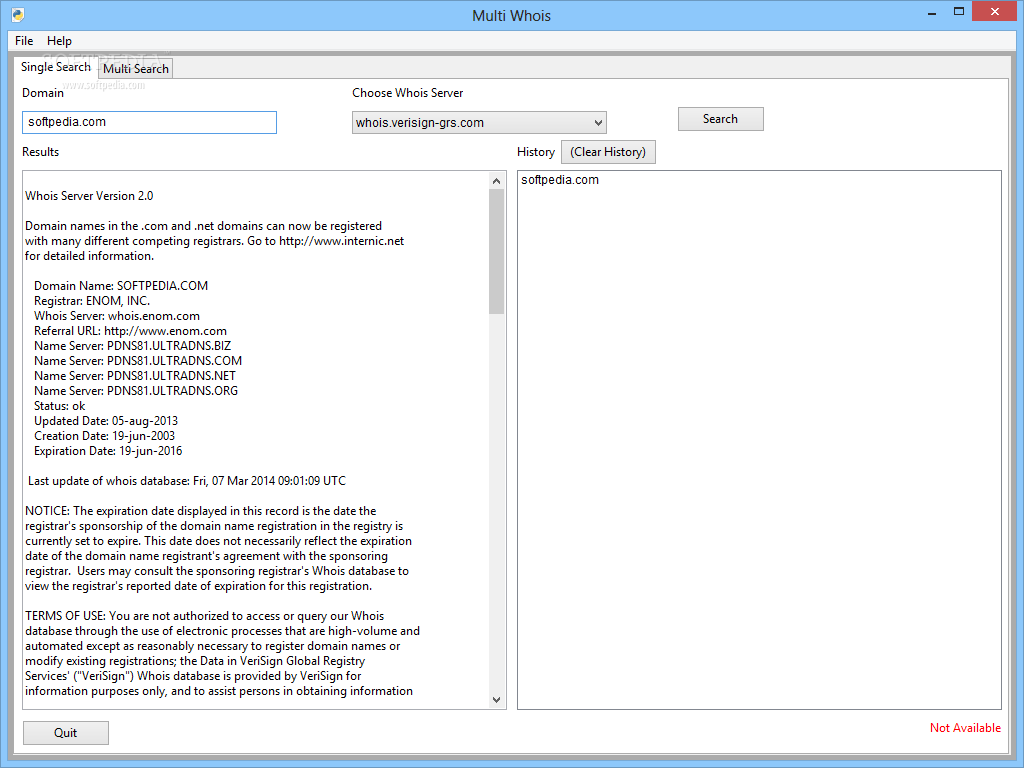Switch to the Multi Search tab

click(x=136, y=69)
